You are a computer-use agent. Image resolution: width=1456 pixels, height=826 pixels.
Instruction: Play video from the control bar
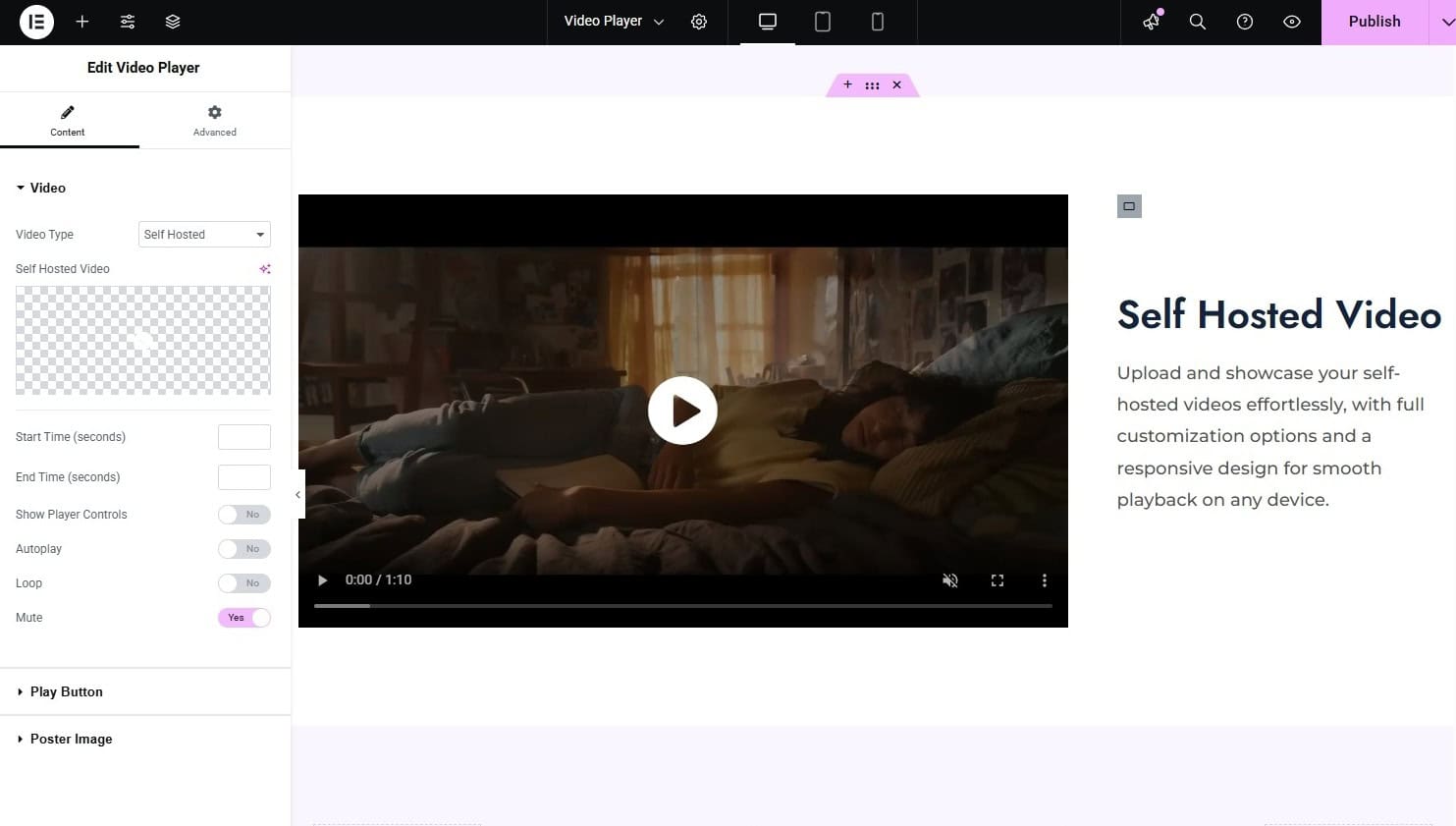pyautogui.click(x=322, y=580)
